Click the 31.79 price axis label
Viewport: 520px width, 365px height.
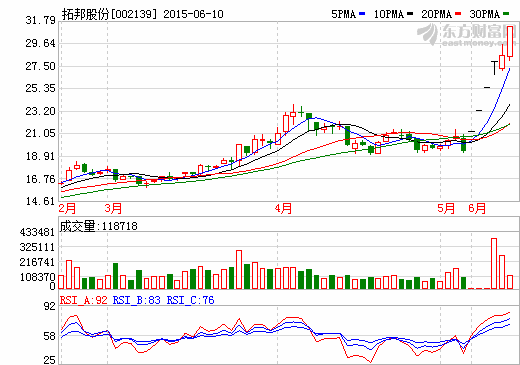point(40,20)
